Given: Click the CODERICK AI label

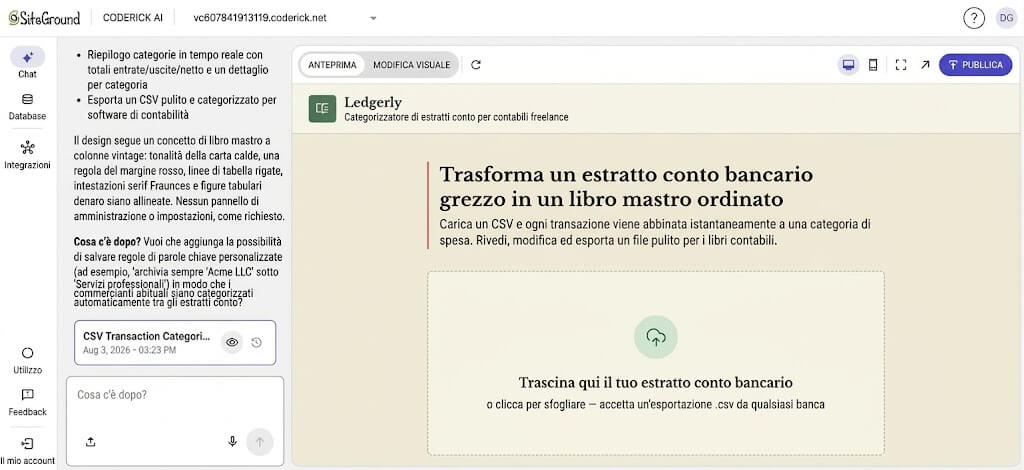Looking at the screenshot, I should [133, 18].
